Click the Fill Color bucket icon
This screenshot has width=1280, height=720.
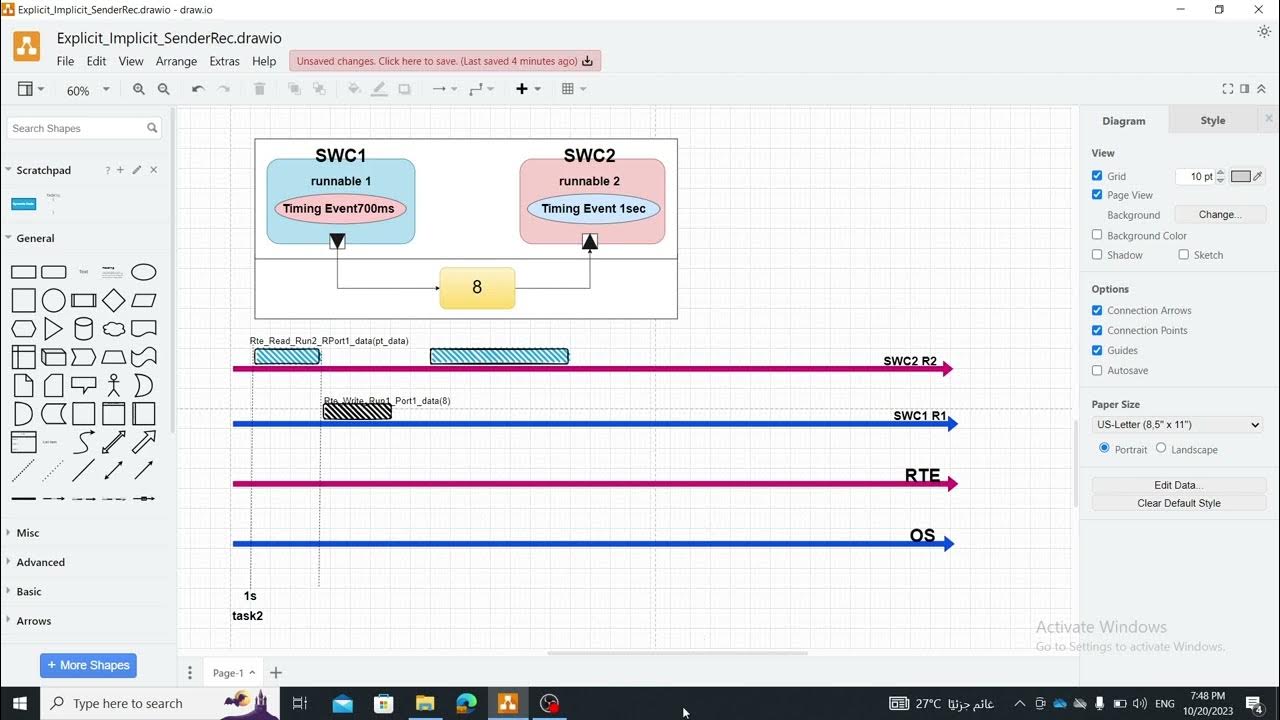click(x=354, y=89)
